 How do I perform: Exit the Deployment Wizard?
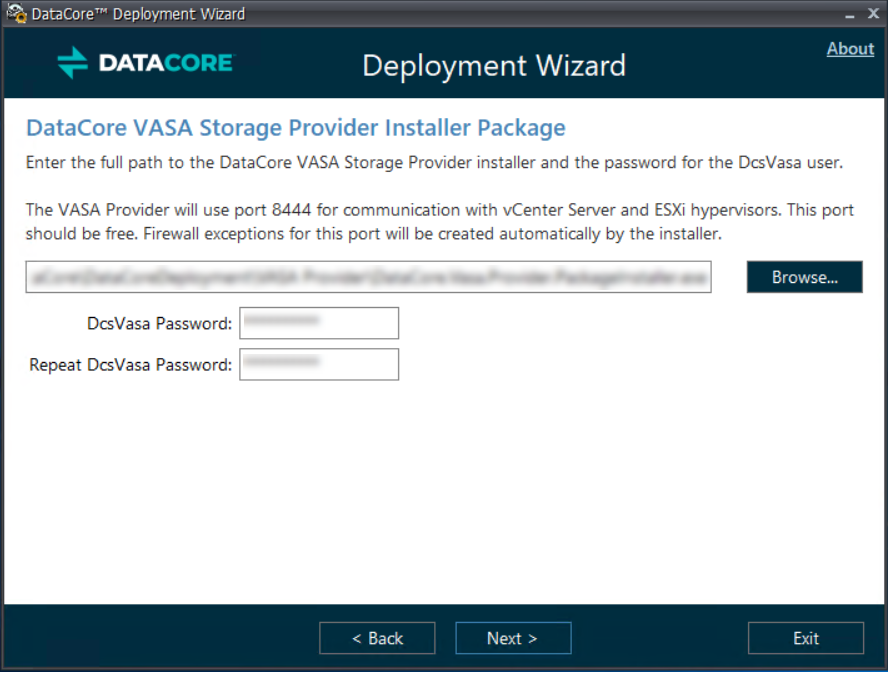806,638
